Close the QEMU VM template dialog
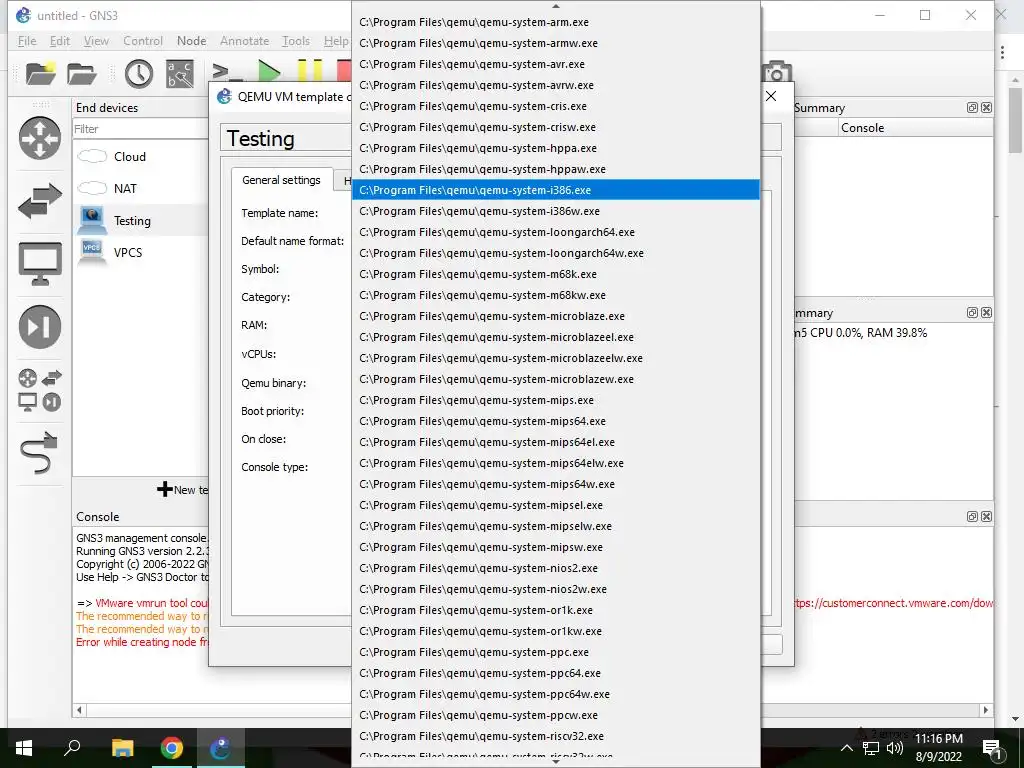The image size is (1024, 768). coord(771,96)
